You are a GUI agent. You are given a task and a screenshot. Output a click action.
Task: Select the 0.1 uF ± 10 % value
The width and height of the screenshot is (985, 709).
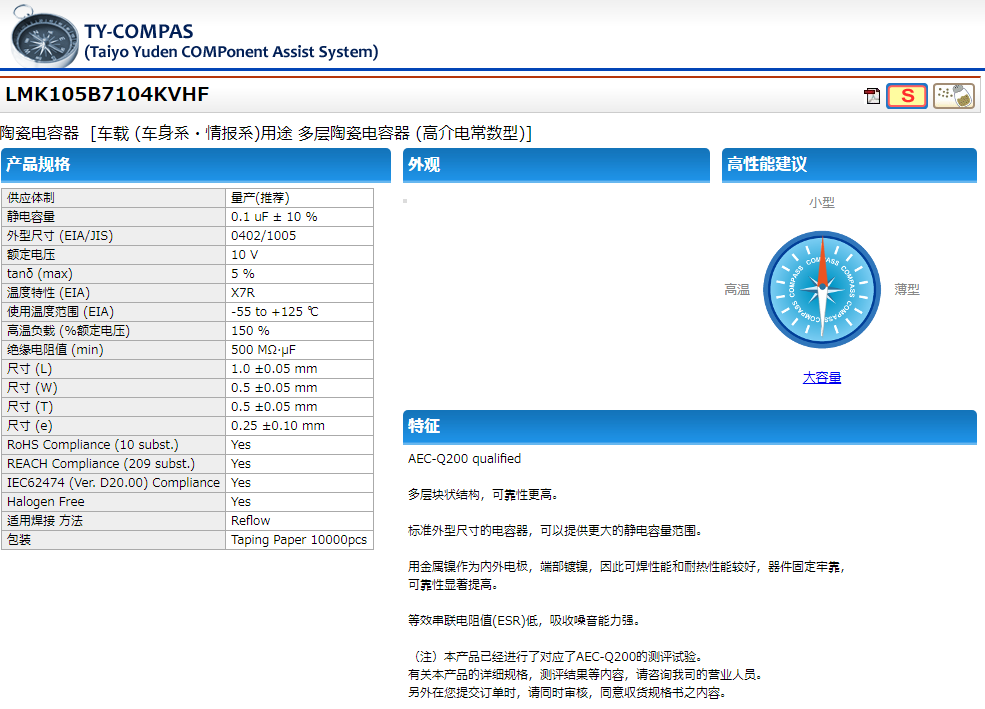click(x=274, y=217)
